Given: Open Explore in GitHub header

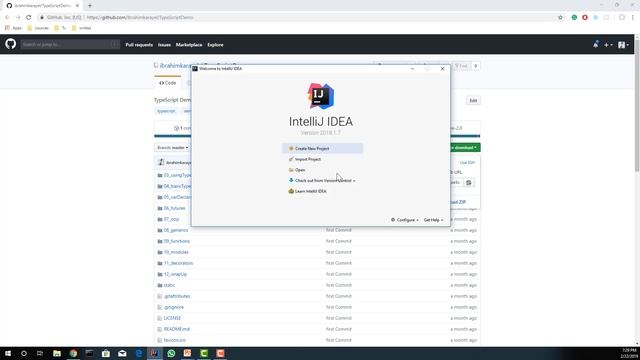Looking at the screenshot, I should (x=215, y=45).
